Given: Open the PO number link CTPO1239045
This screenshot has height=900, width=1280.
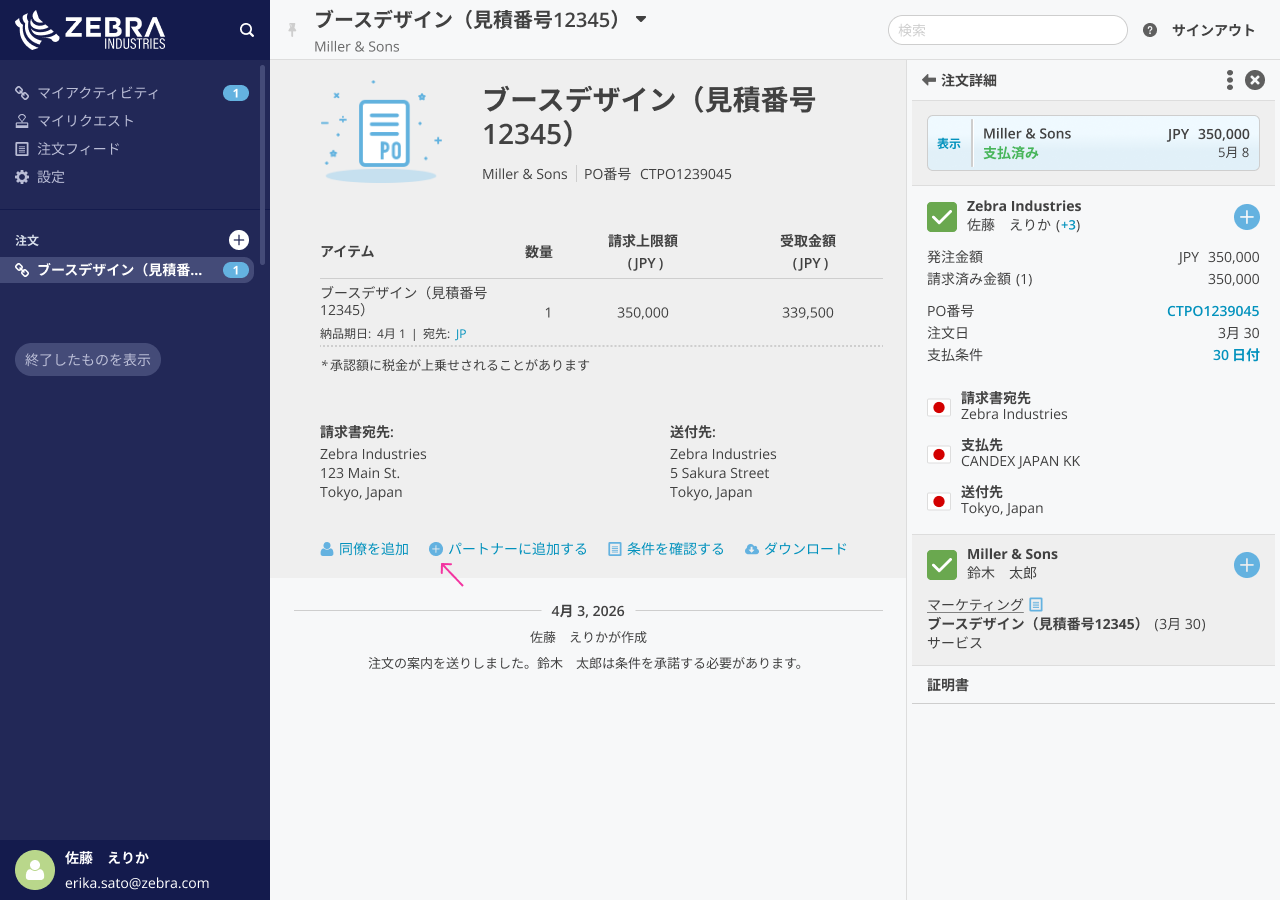Looking at the screenshot, I should click(1213, 311).
